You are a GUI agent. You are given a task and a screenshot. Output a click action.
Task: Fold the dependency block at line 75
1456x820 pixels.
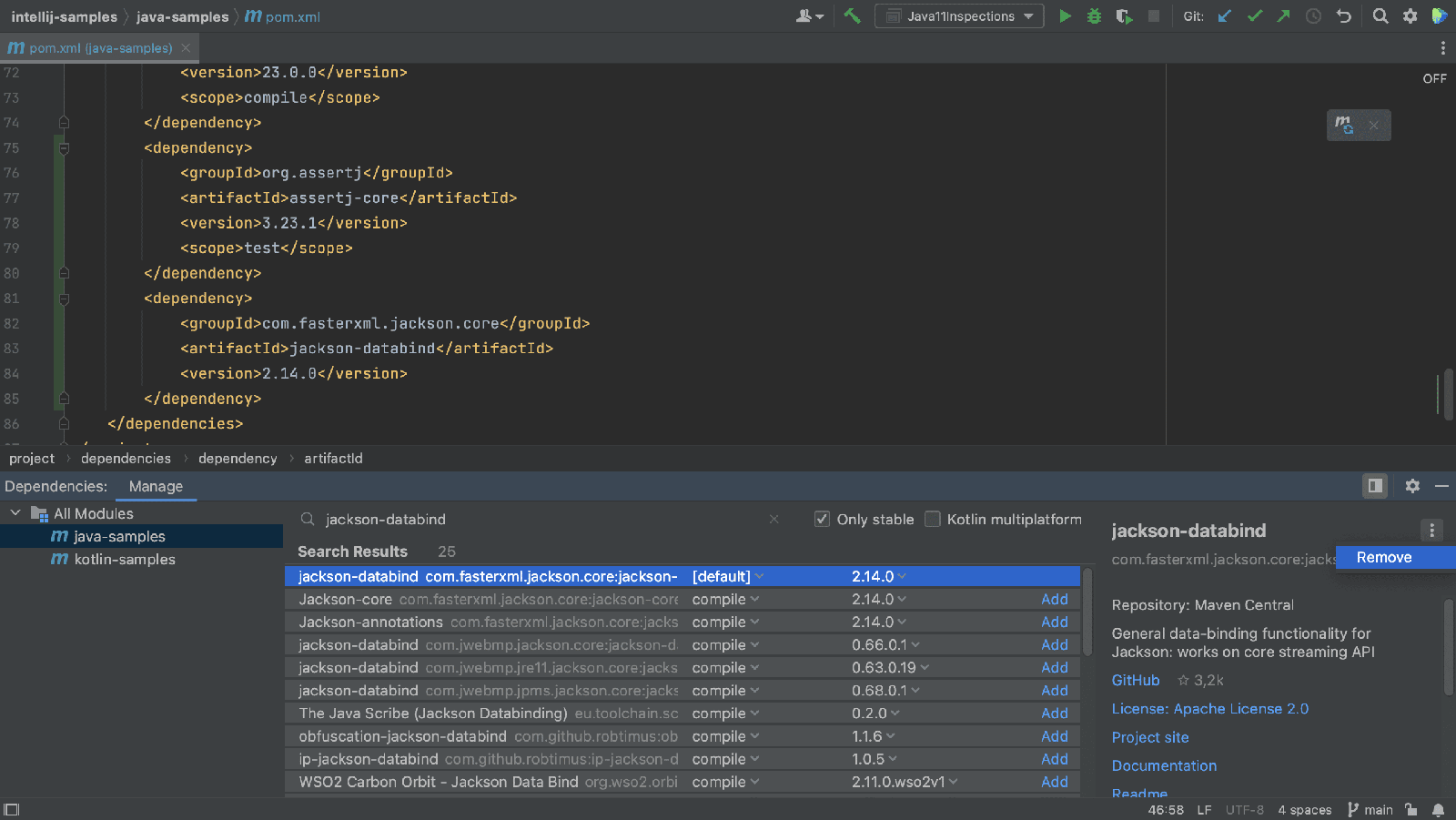tap(64, 147)
